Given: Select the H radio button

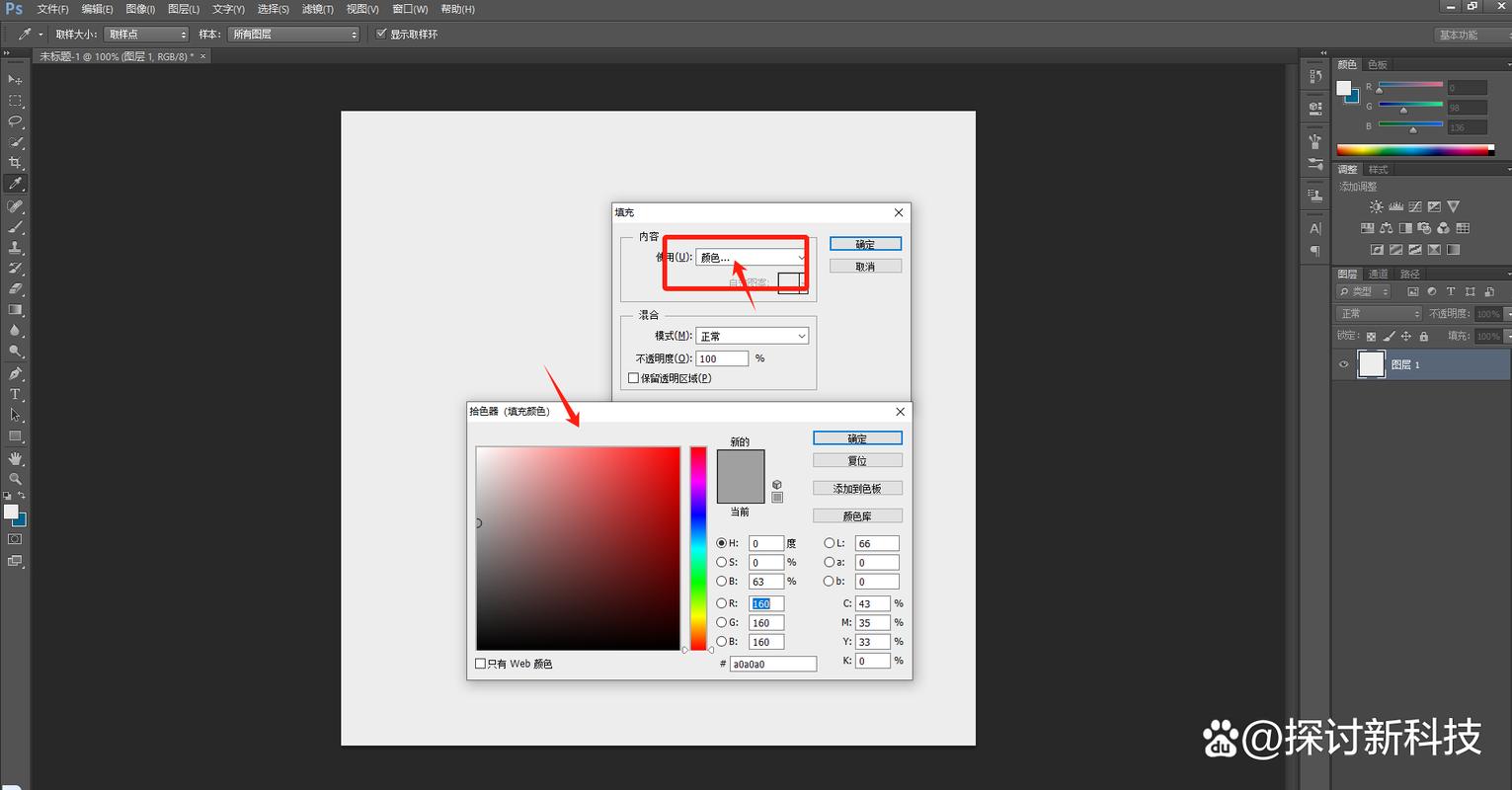Looking at the screenshot, I should (722, 543).
